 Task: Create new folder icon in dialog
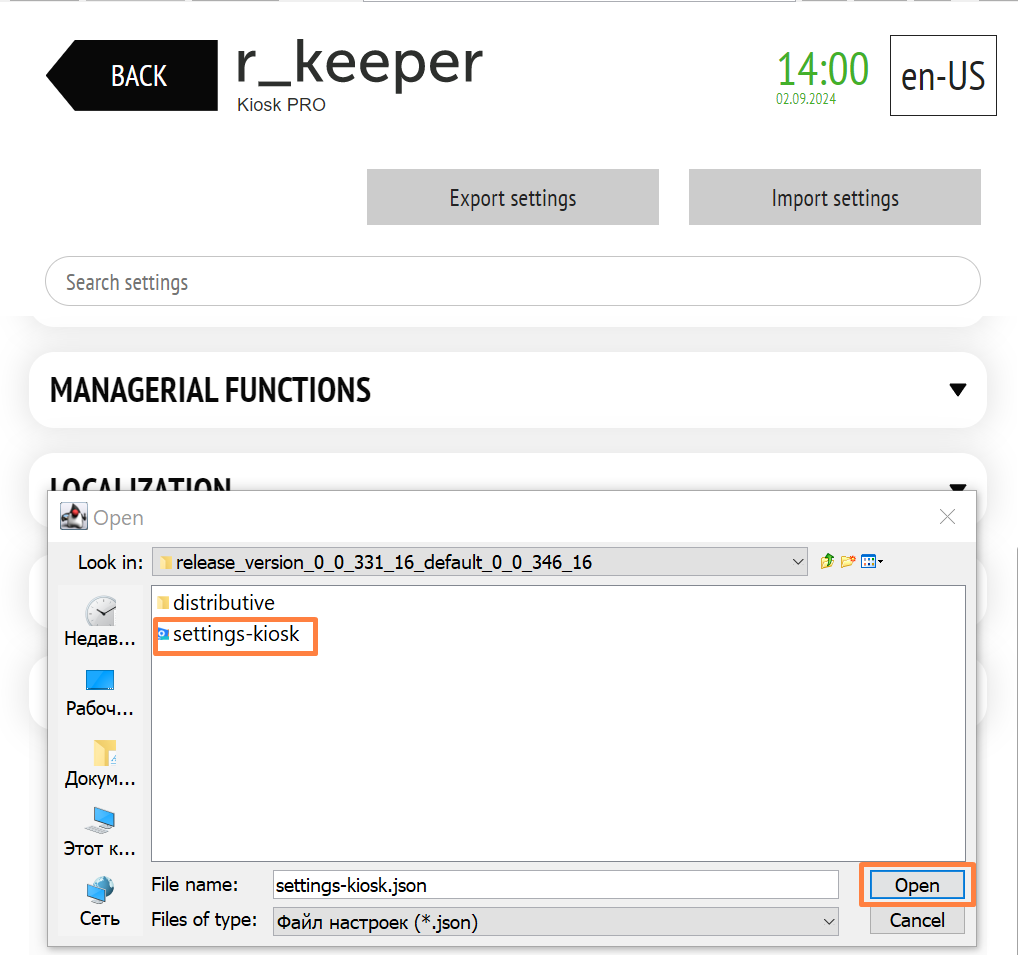847,561
